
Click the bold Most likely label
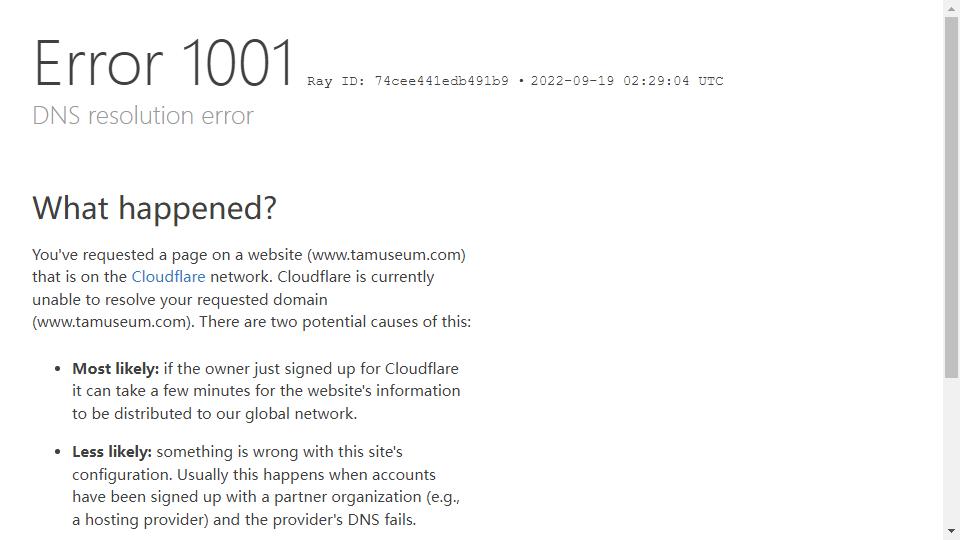tap(116, 369)
